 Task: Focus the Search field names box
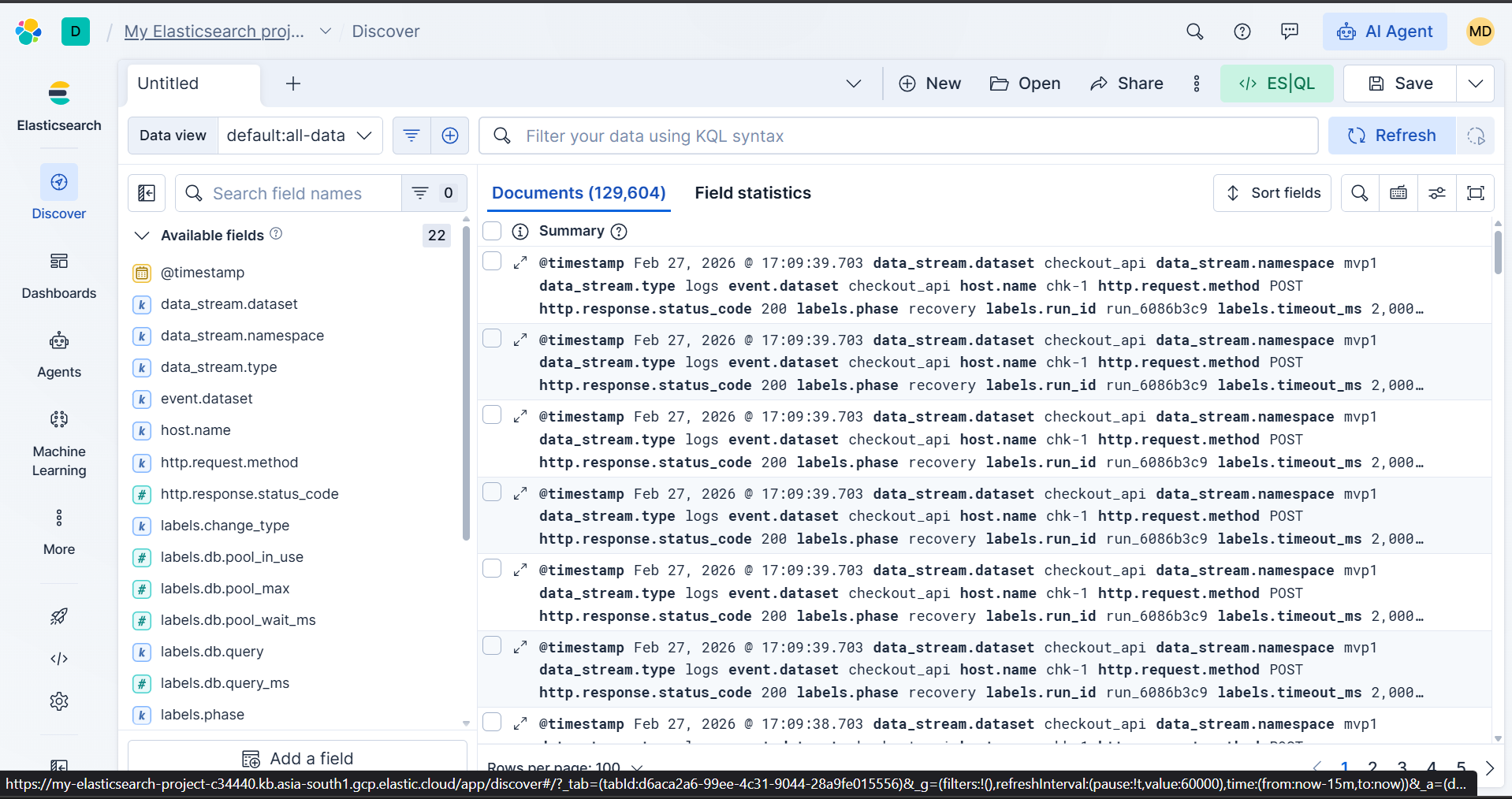coord(289,193)
